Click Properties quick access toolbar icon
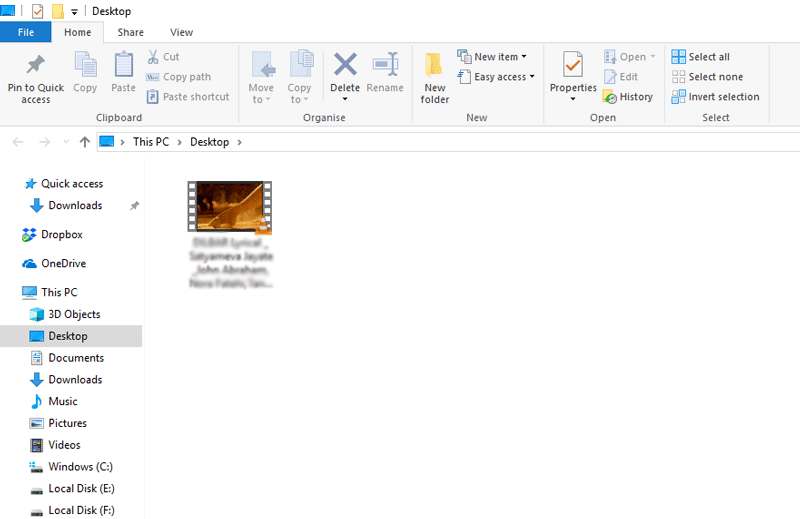Image resolution: width=800 pixels, height=519 pixels. (37, 11)
